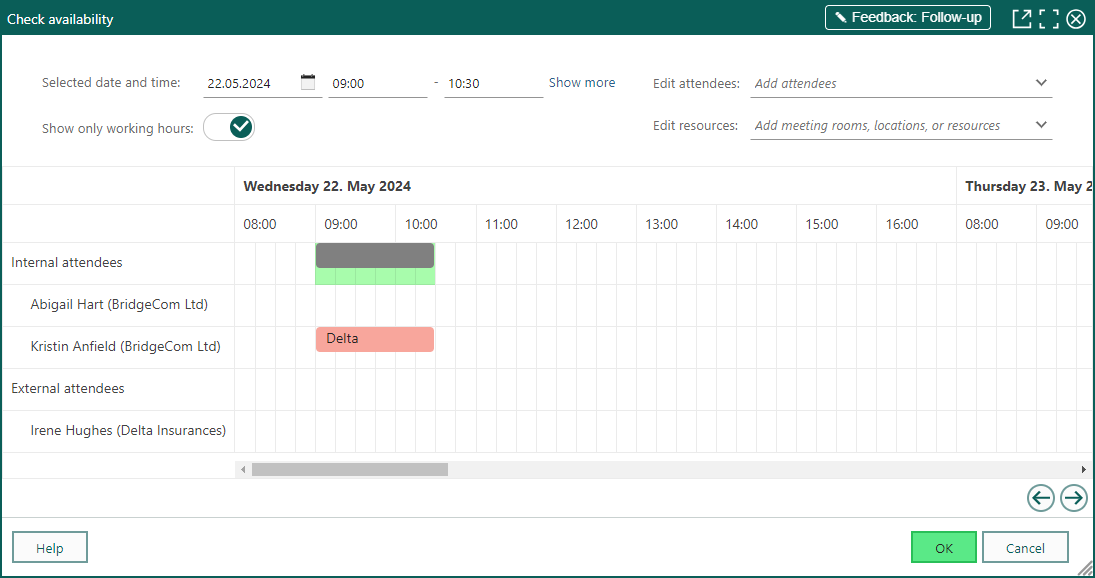
Task: Focus the start time 09:00 field
Action: coord(378,84)
